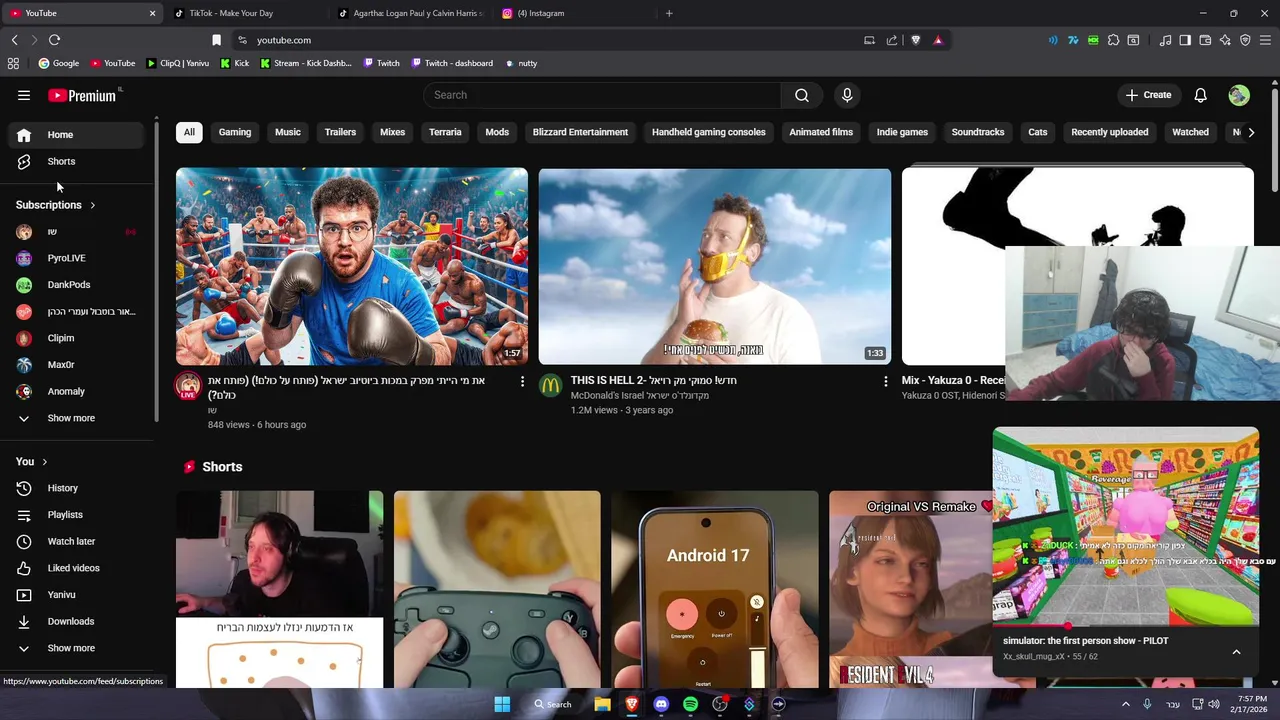Open Brave Wallet icon in toolbar
Screen dimensions: 1280x720
pos(1205,40)
